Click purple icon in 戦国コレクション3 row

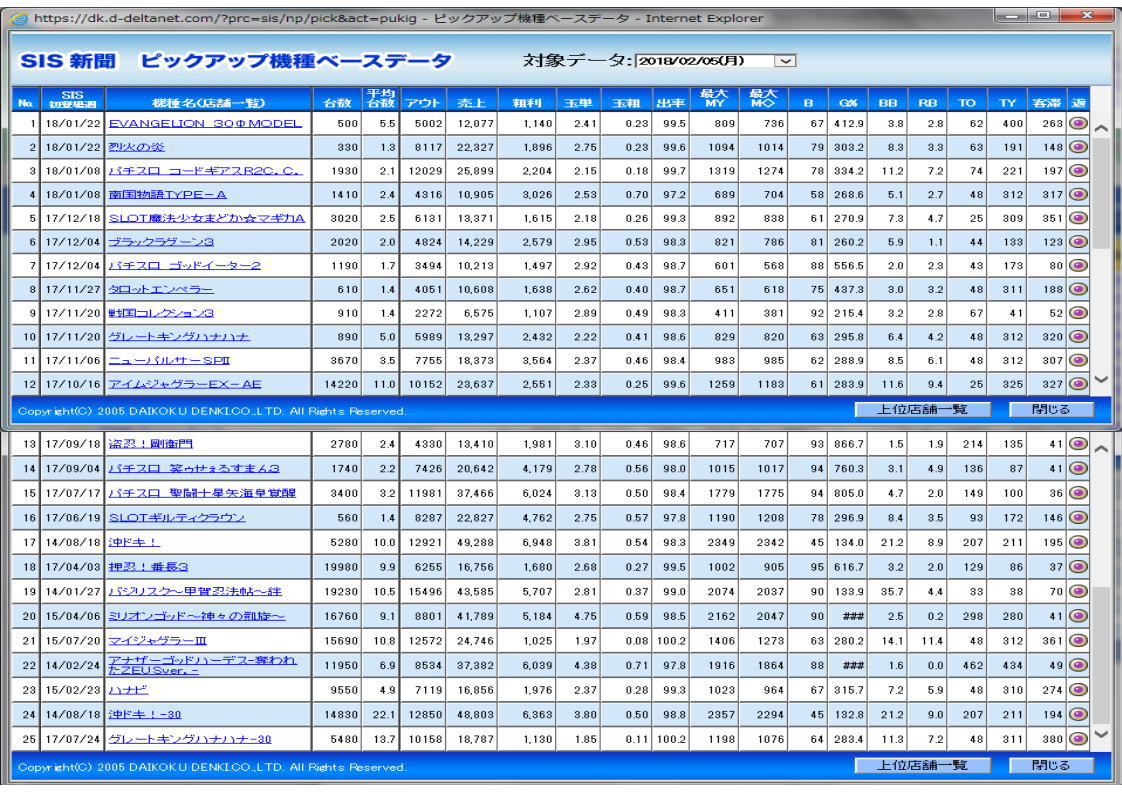point(1078,312)
